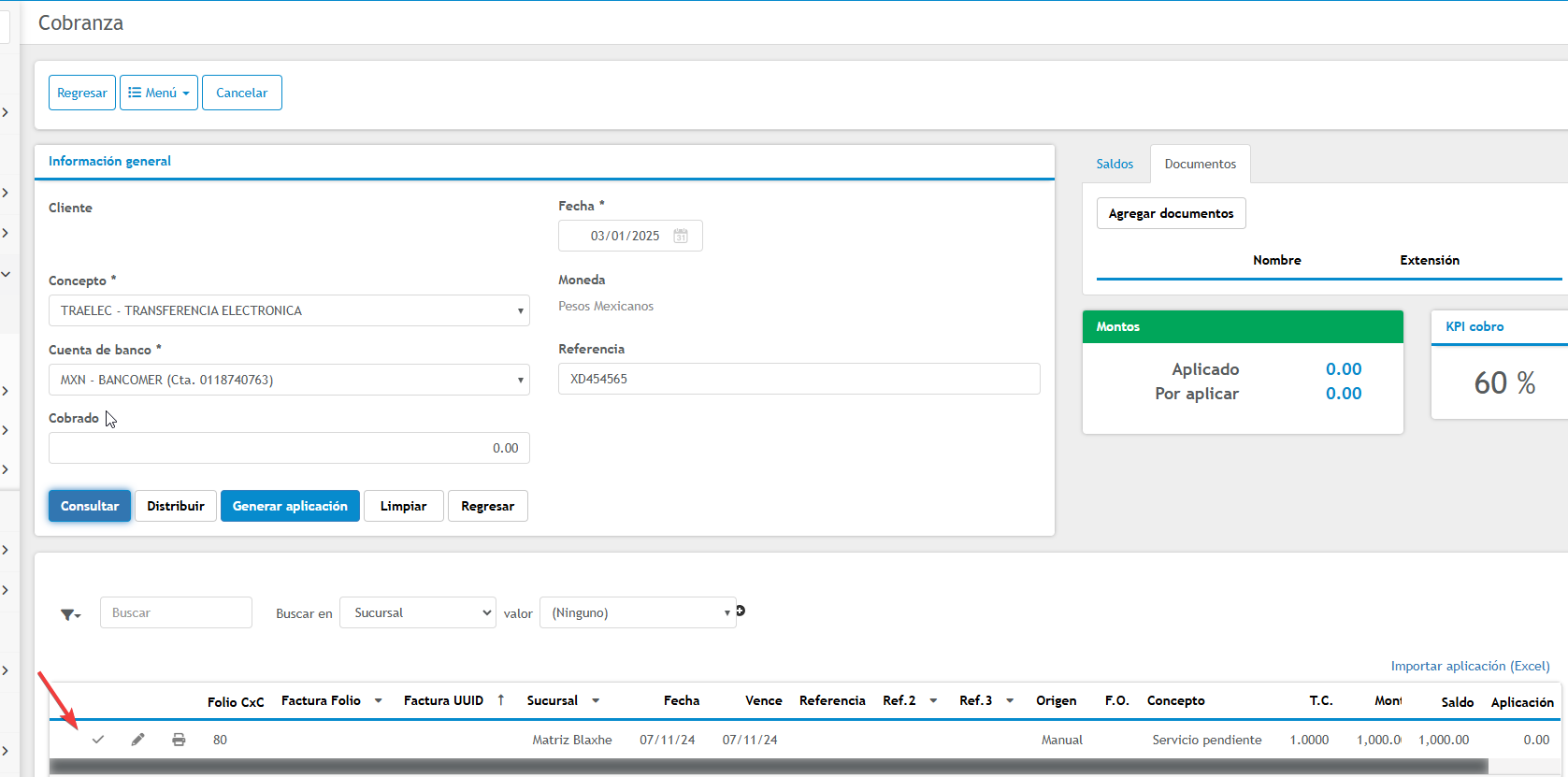Open the Concepto dropdown TRAELEC

pyautogui.click(x=289, y=310)
